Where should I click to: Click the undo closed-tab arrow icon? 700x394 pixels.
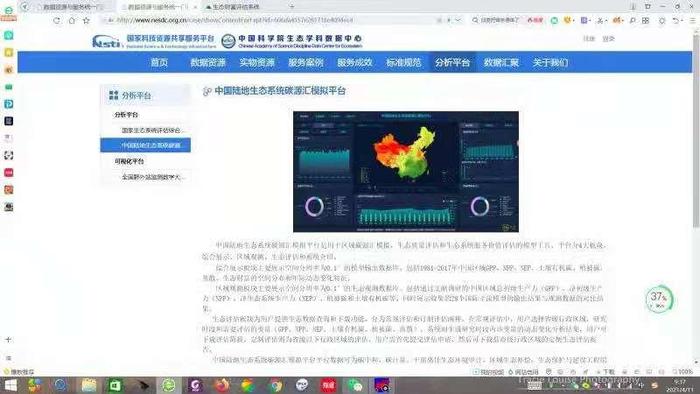677,20
